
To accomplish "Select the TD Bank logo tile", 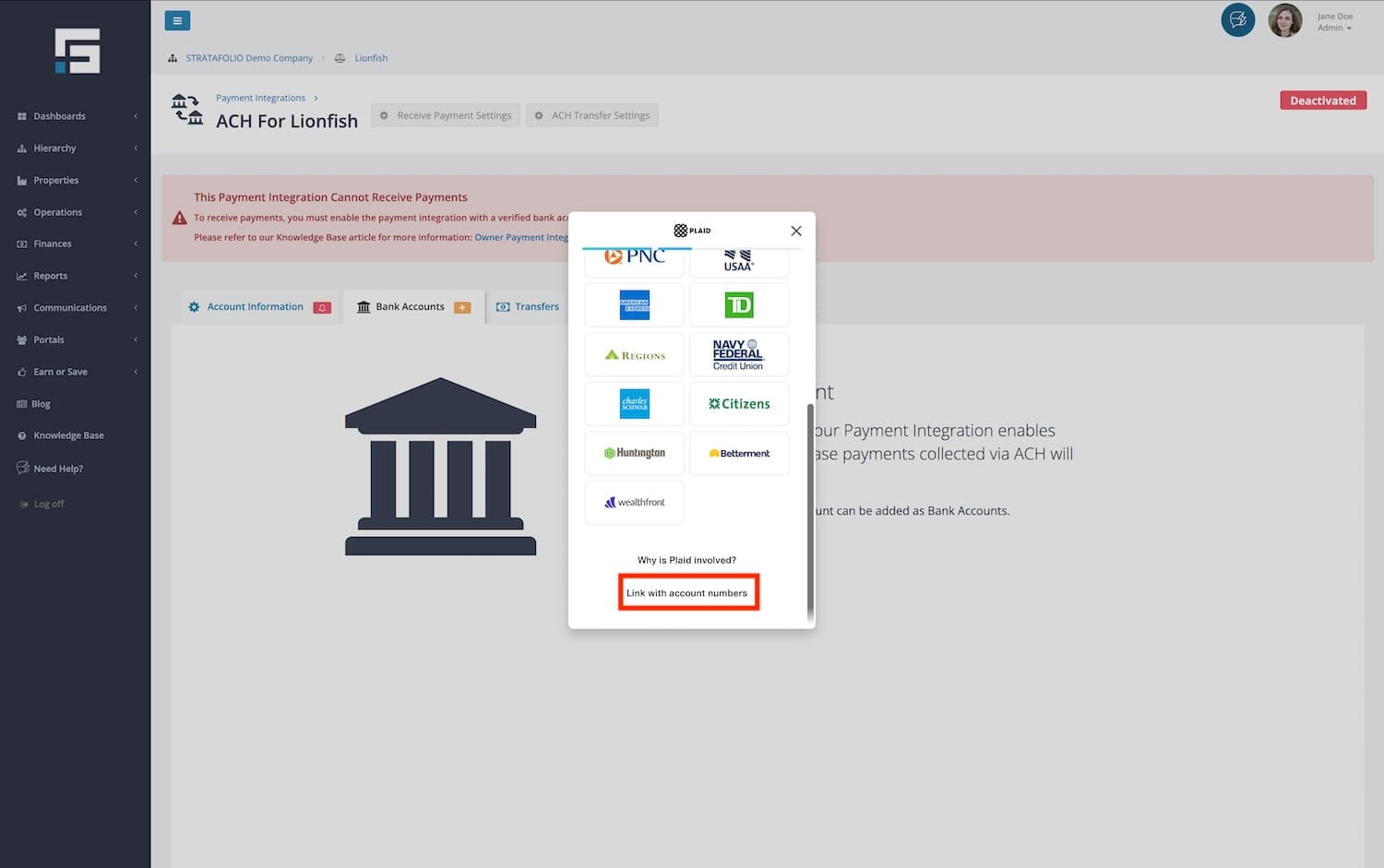I will pyautogui.click(x=739, y=305).
